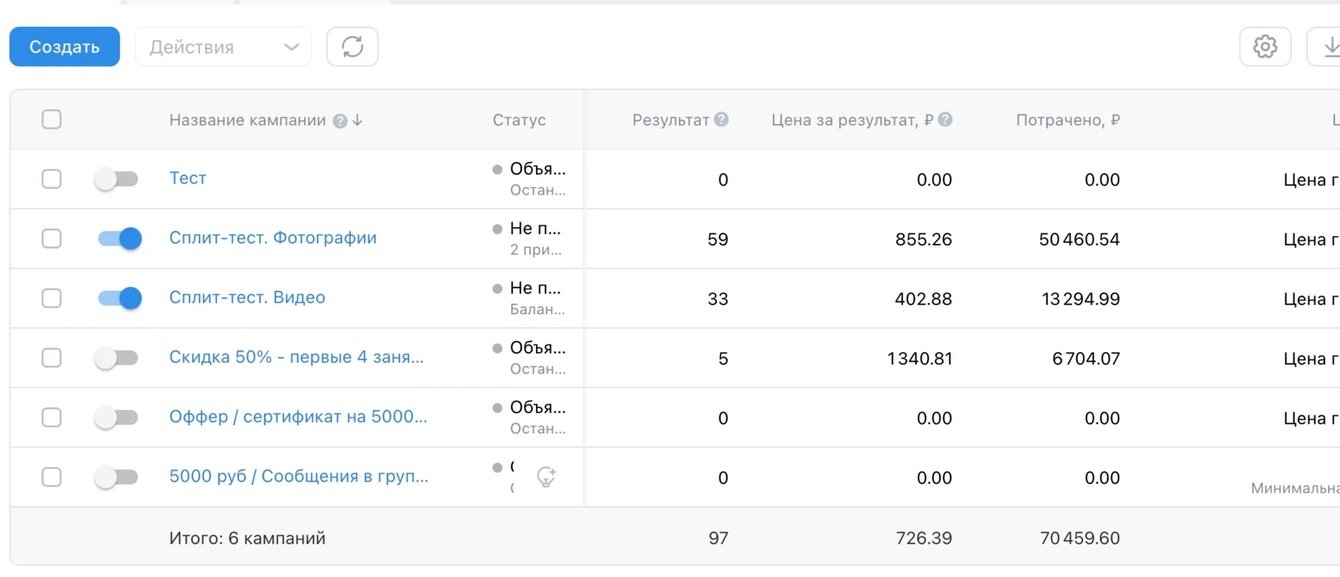Enable the 5000 руб / Сообщения campaign toggle
Viewport: 1340px width, 577px height.
coord(116,477)
